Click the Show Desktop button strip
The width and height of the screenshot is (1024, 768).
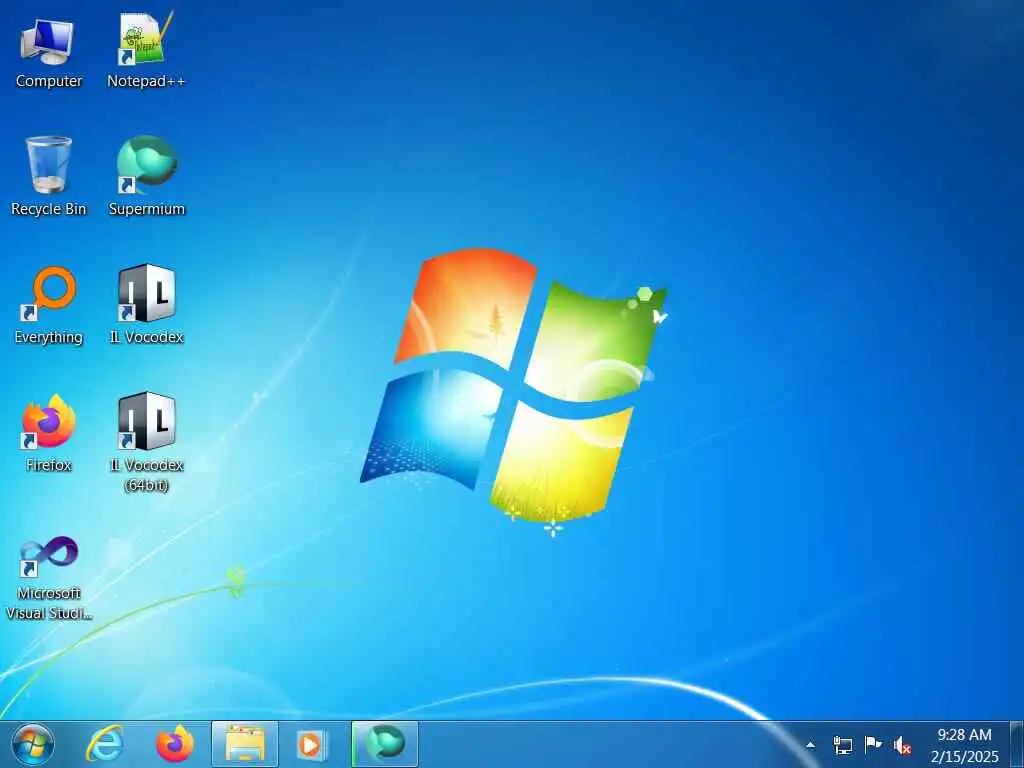[1017, 744]
